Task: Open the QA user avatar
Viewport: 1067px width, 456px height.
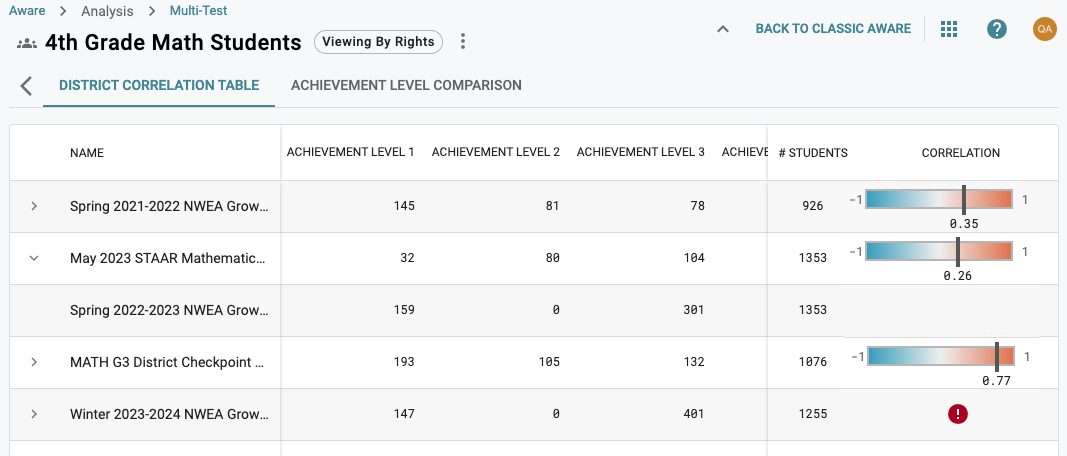Action: coord(1044,29)
